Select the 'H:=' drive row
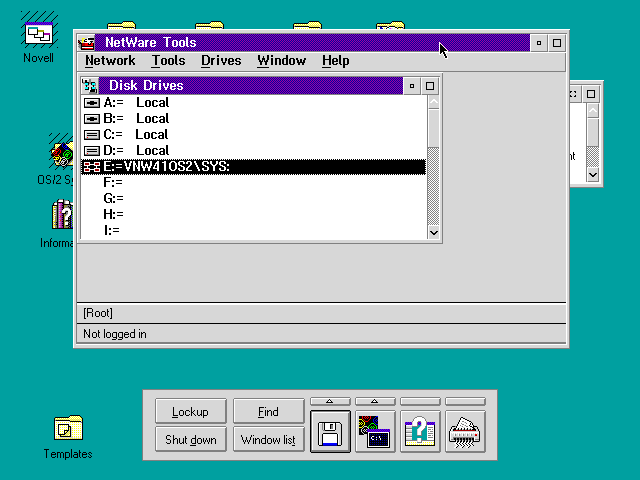Image resolution: width=640 pixels, height=480 pixels. click(253, 214)
